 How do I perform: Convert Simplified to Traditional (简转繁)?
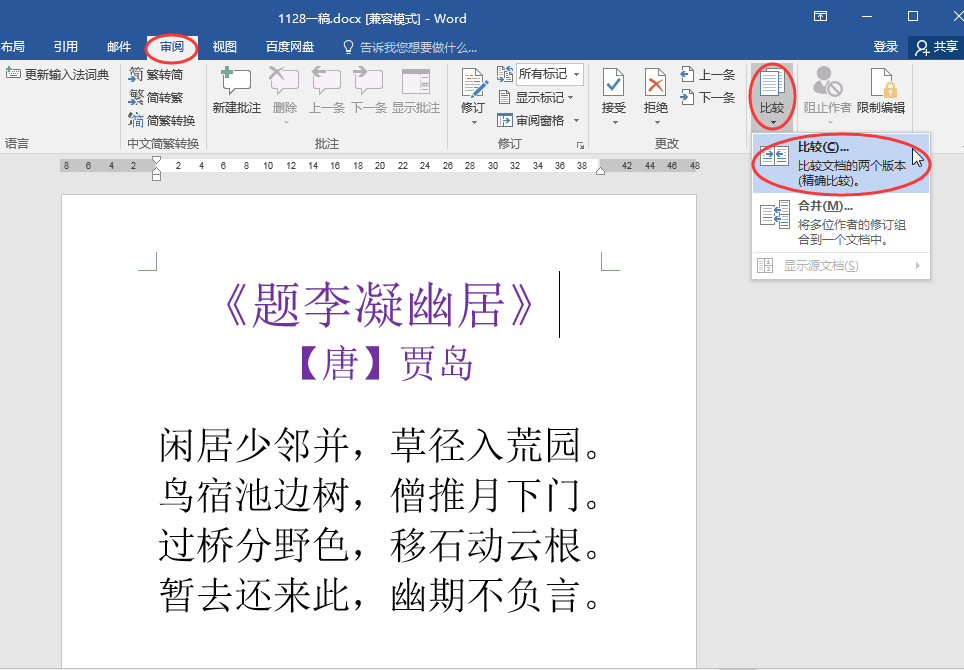(x=156, y=97)
